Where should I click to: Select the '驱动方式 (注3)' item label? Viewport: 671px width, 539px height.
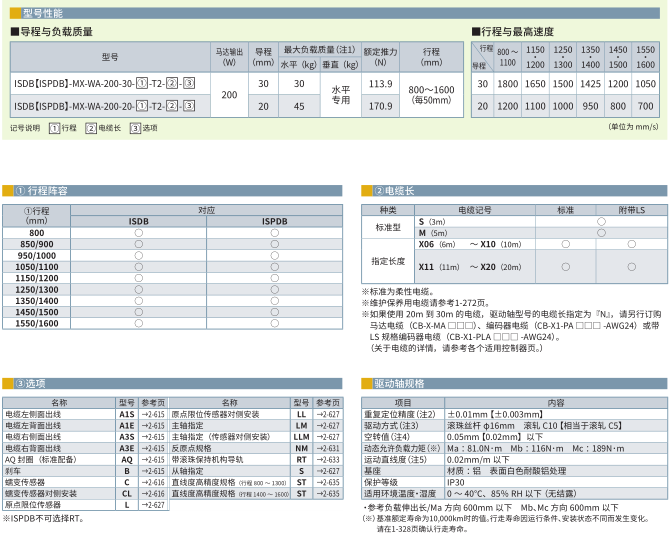pyautogui.click(x=391, y=426)
